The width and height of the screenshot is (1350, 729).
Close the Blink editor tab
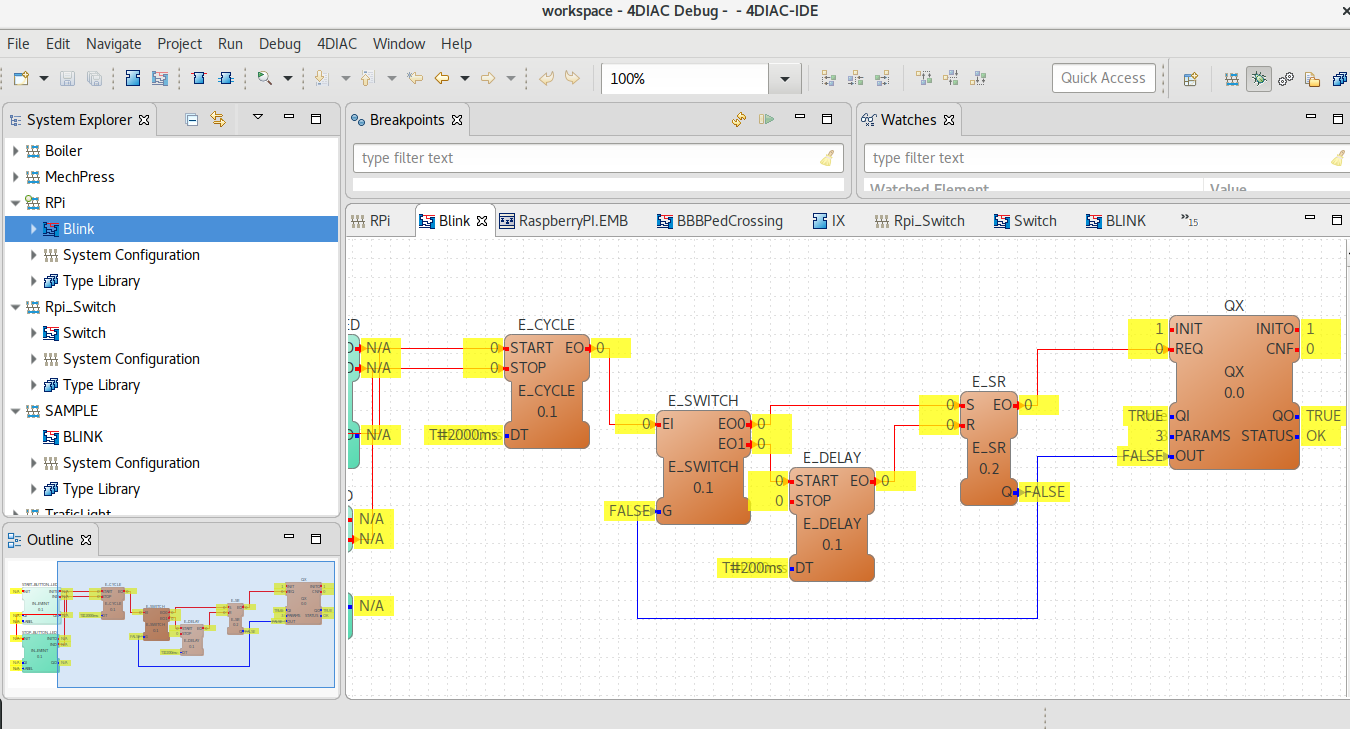481,221
